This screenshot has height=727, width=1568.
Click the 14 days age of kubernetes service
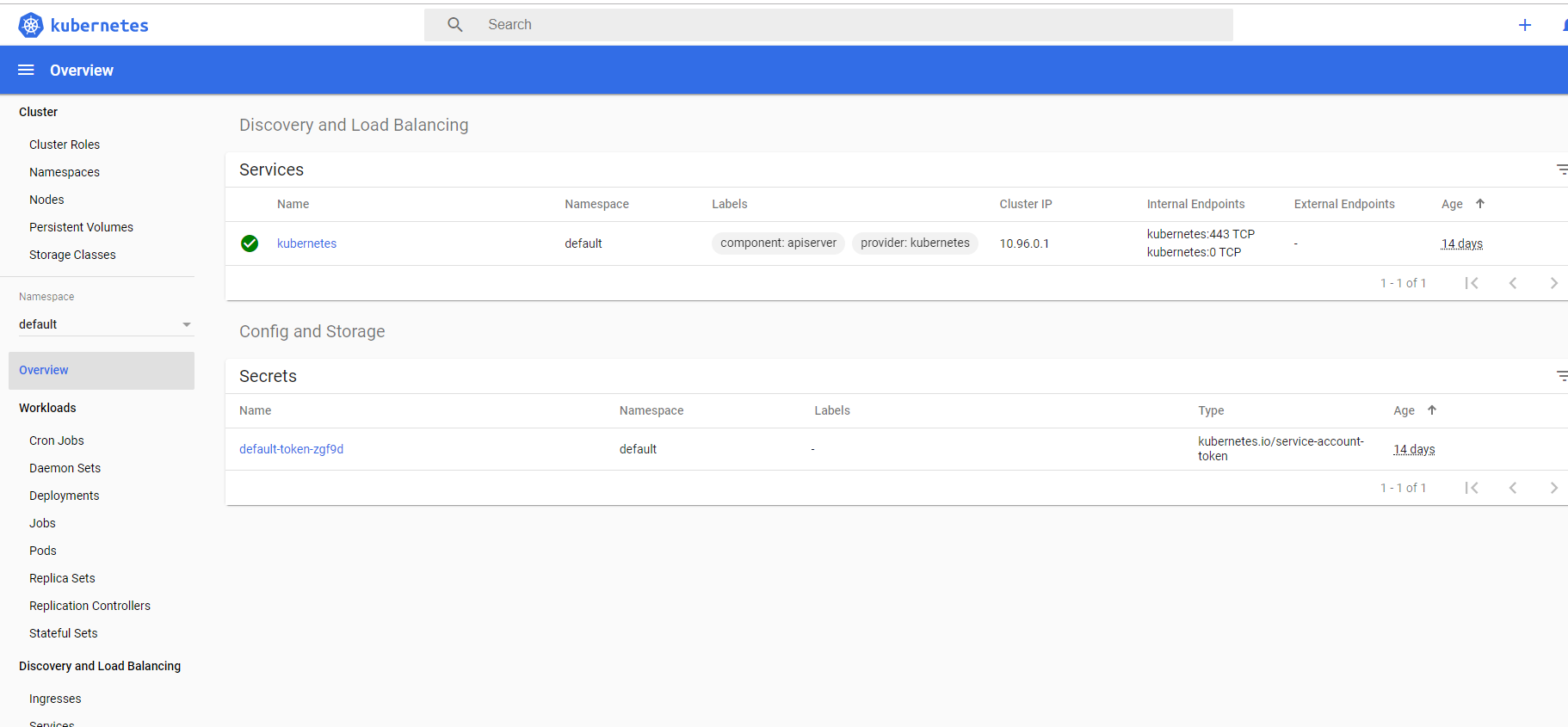1462,243
